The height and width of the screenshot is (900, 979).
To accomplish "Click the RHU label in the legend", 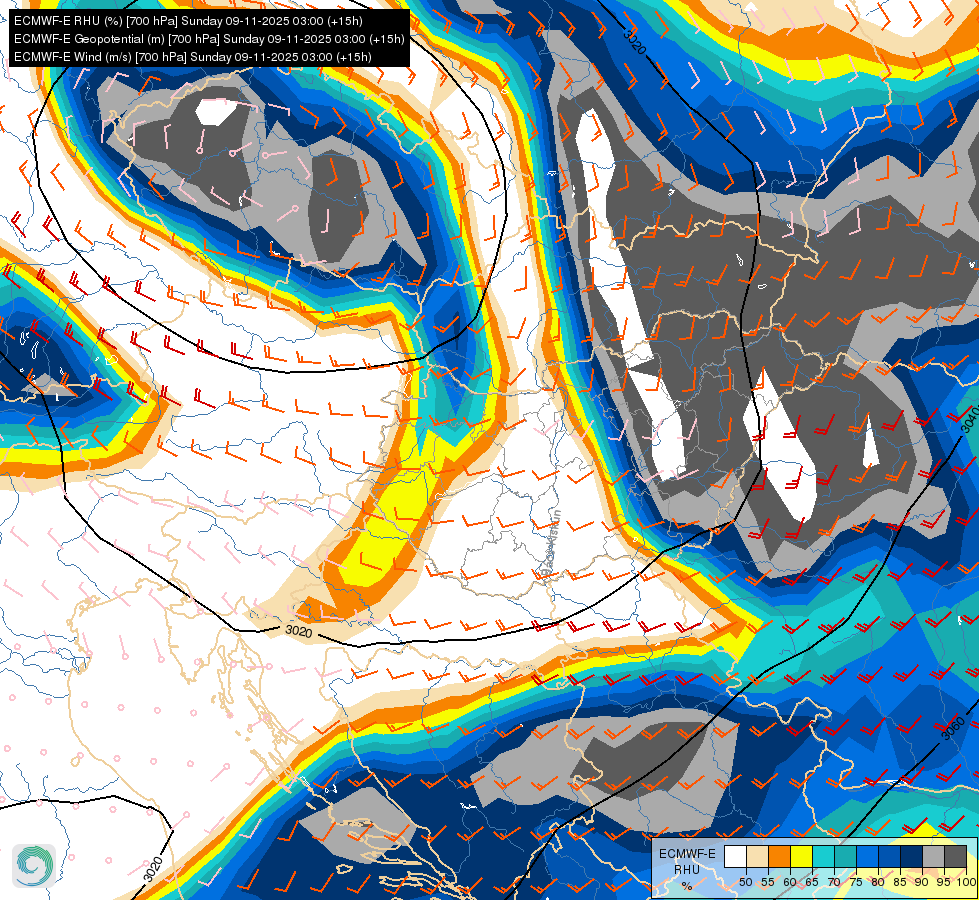I will [x=687, y=869].
